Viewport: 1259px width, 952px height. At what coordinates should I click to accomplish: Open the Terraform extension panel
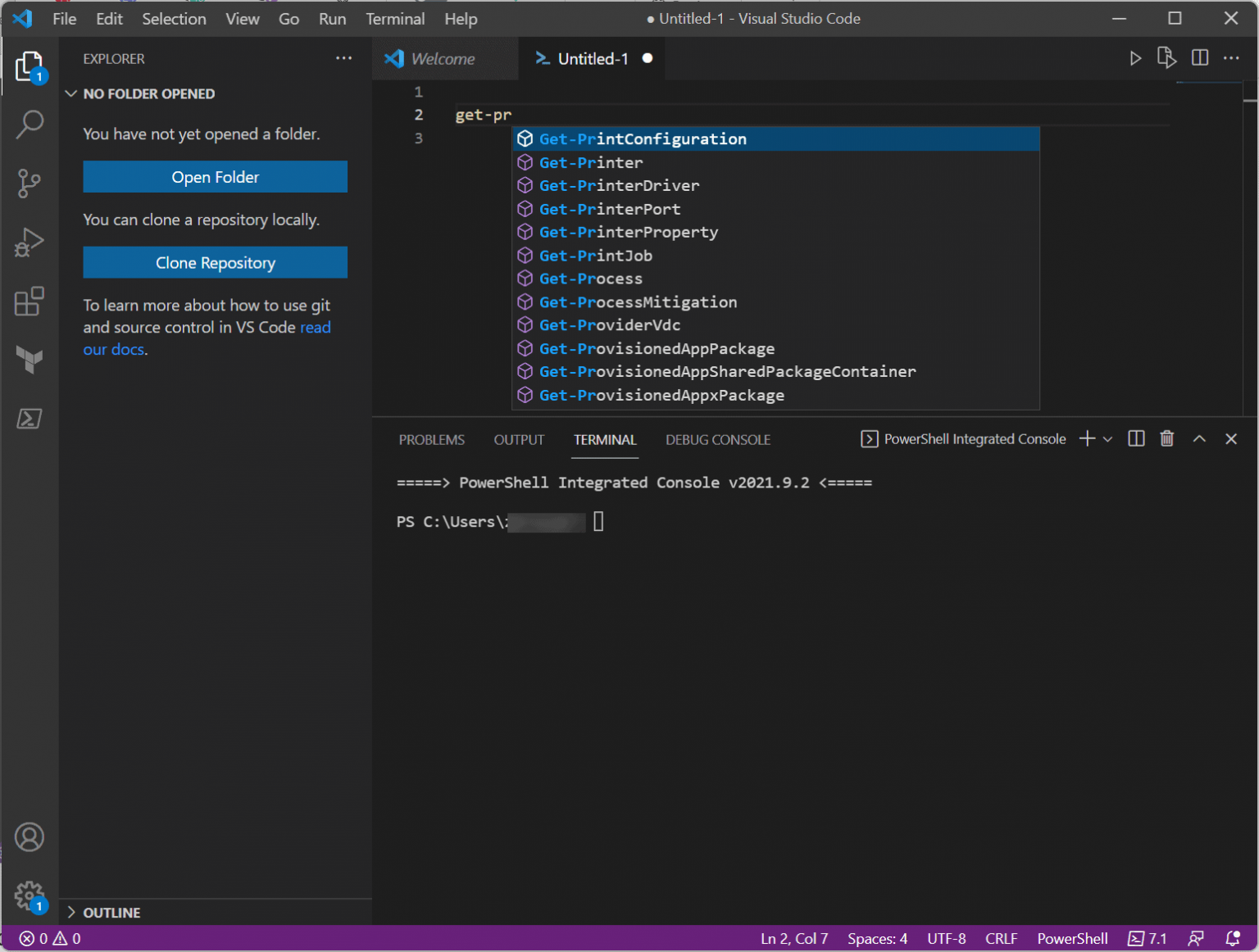click(30, 360)
